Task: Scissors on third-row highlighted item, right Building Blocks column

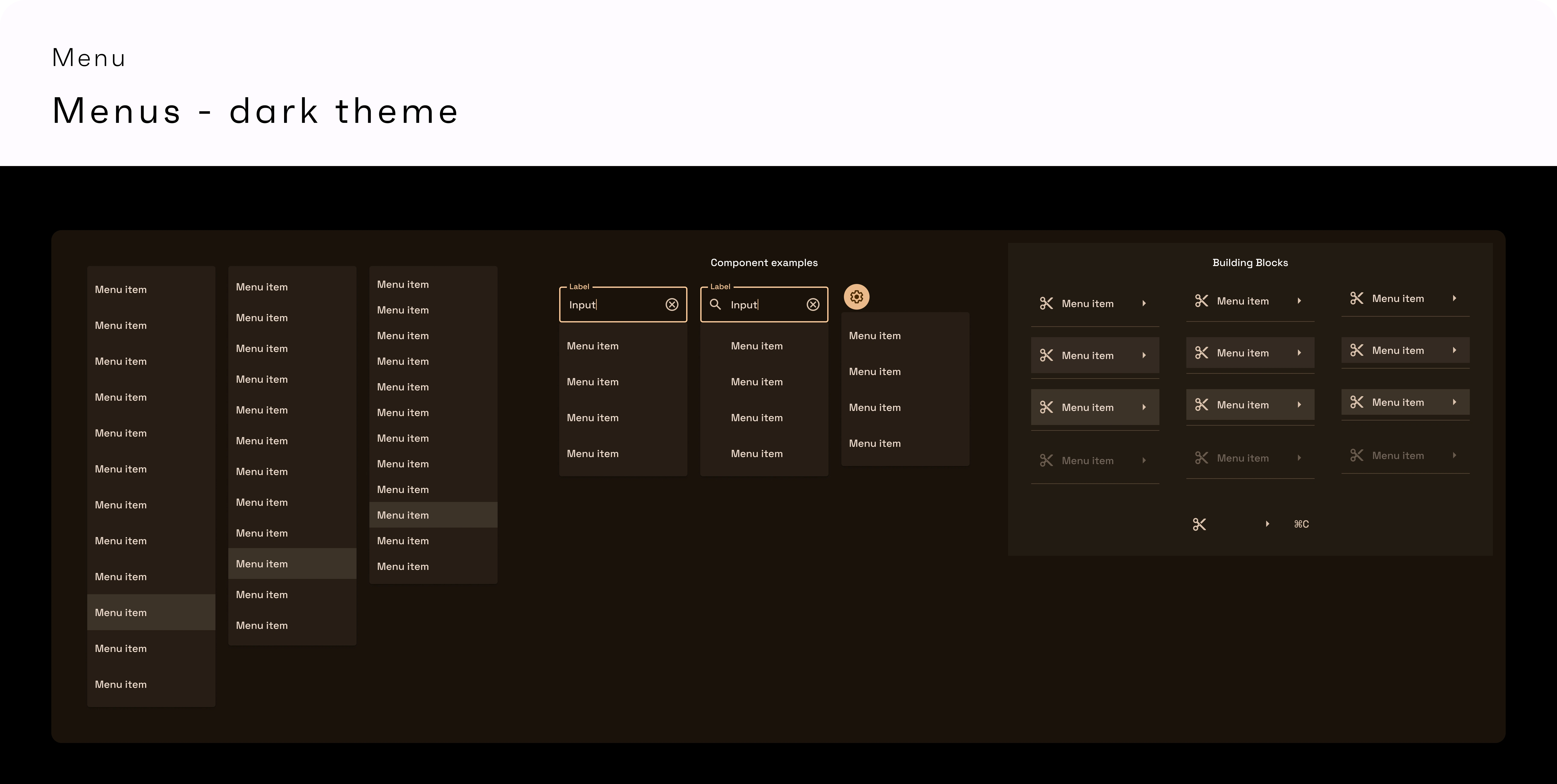Action: [1357, 402]
